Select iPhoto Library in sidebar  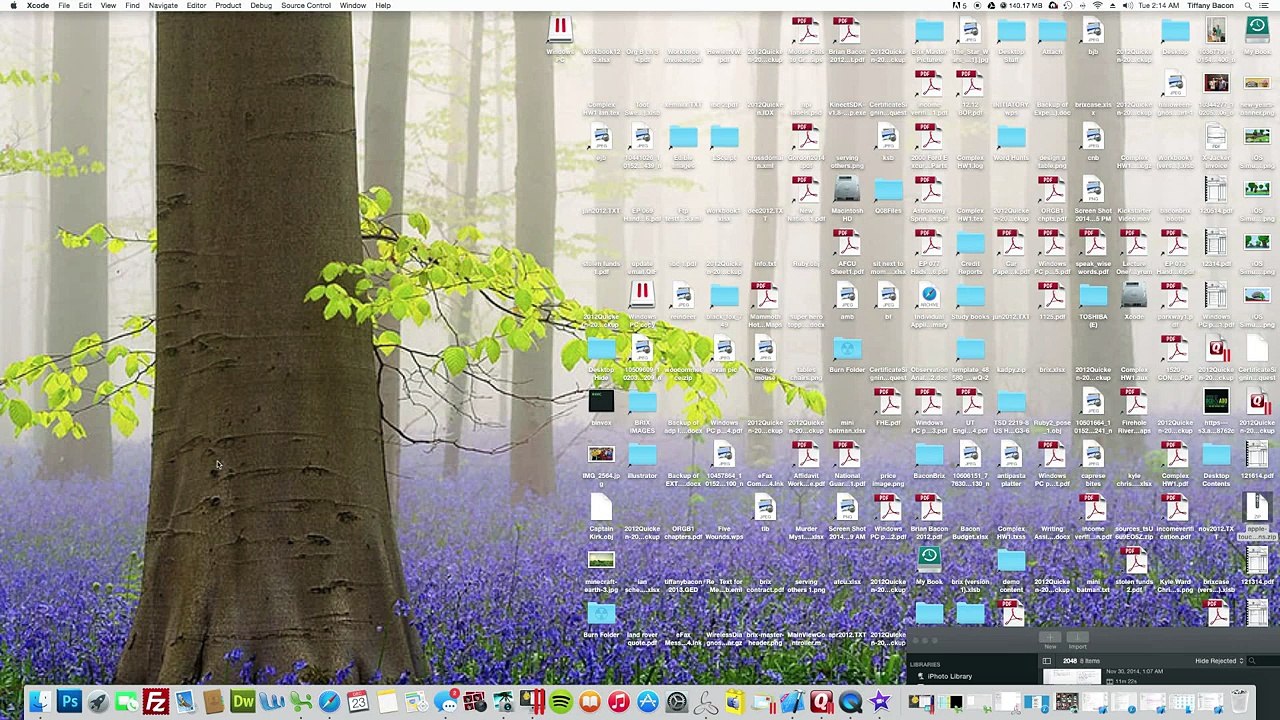coord(949,676)
